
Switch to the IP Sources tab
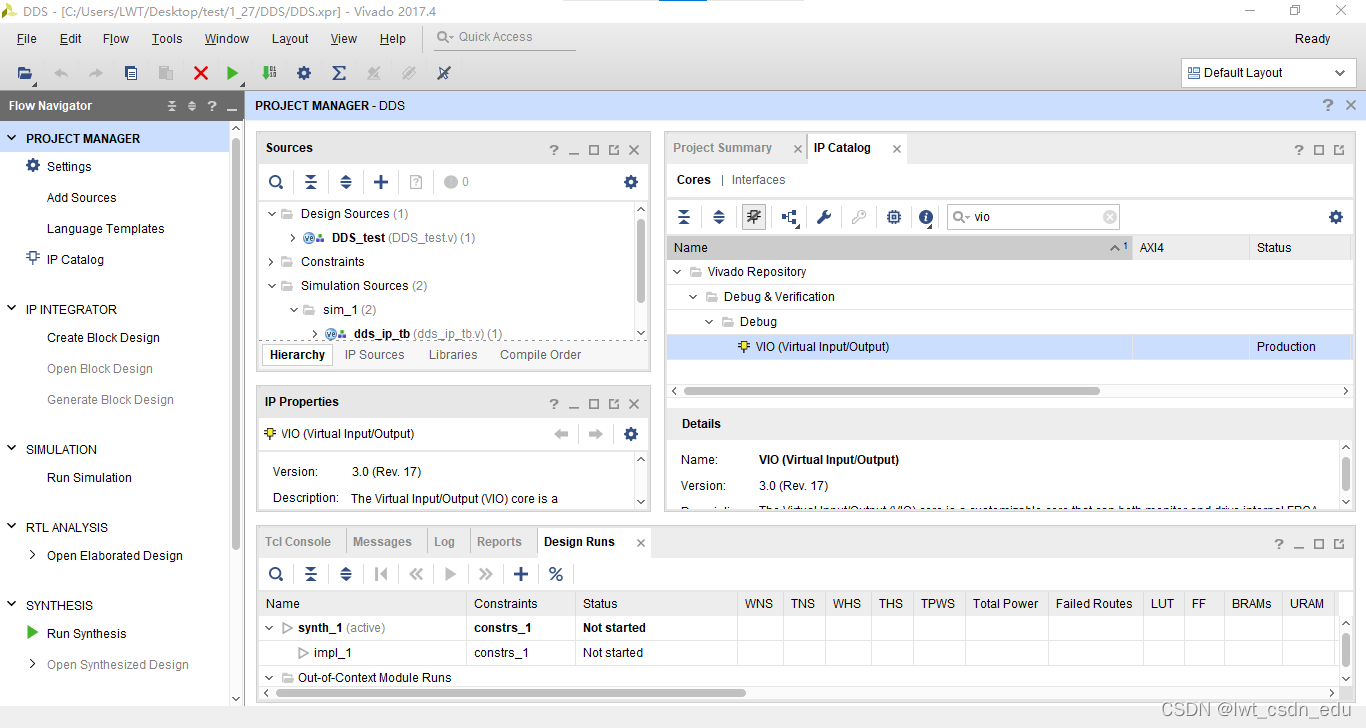coord(375,355)
